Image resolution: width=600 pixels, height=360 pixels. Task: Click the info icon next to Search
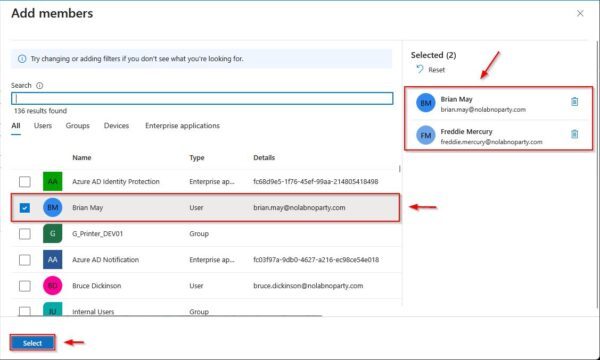(x=39, y=85)
